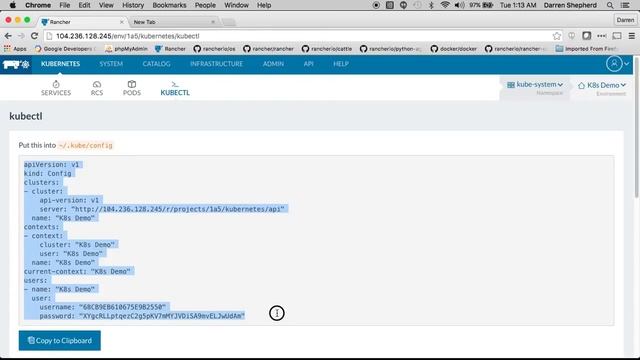Click the ~/.kube/config path text
The width and height of the screenshot is (640, 360).
point(85,145)
